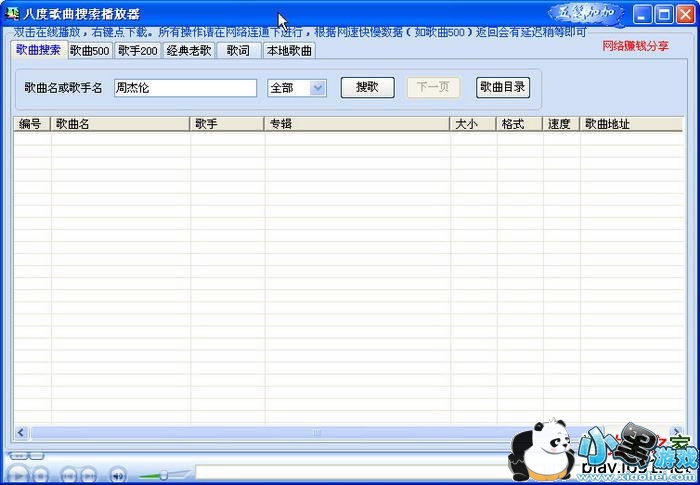This screenshot has height=485, width=700.
Task: Switch to the 本地歌曲 tab
Action: (x=289, y=50)
